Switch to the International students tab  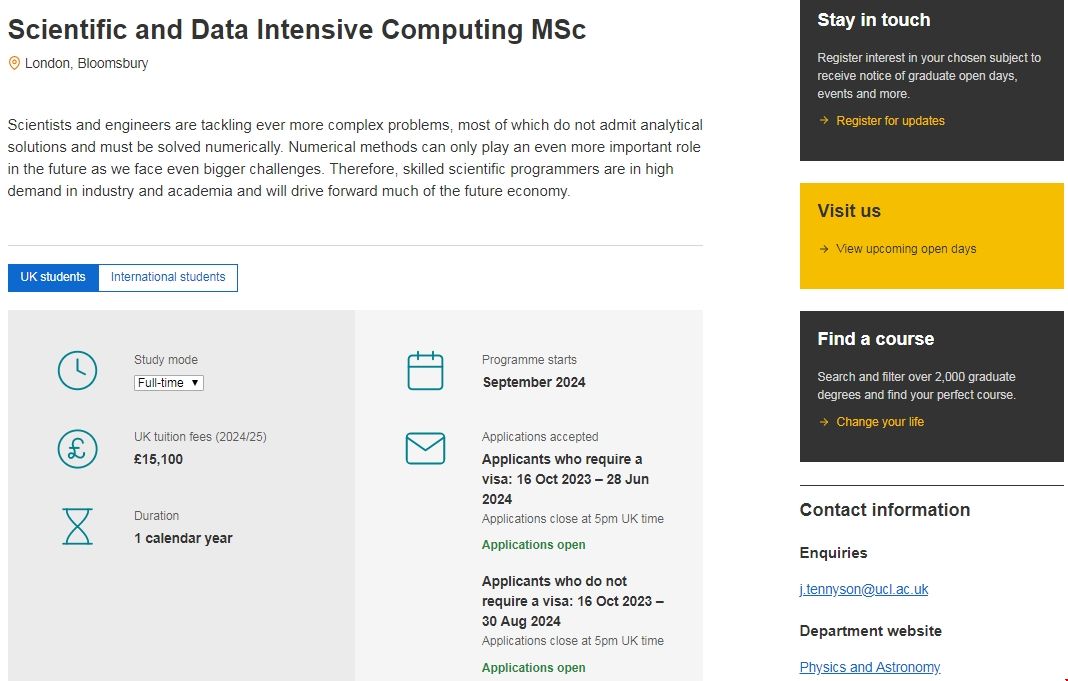(168, 277)
